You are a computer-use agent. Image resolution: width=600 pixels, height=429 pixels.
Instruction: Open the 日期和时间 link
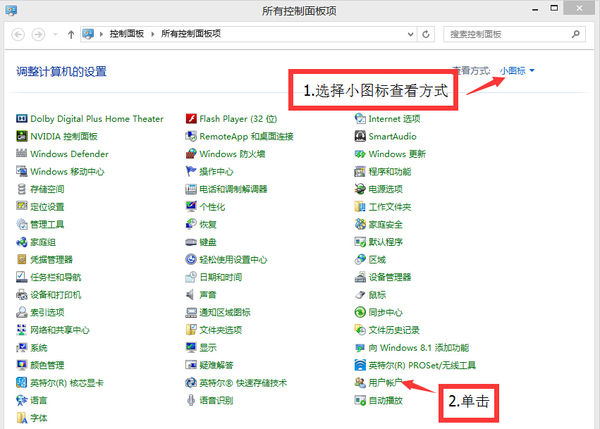coord(221,277)
